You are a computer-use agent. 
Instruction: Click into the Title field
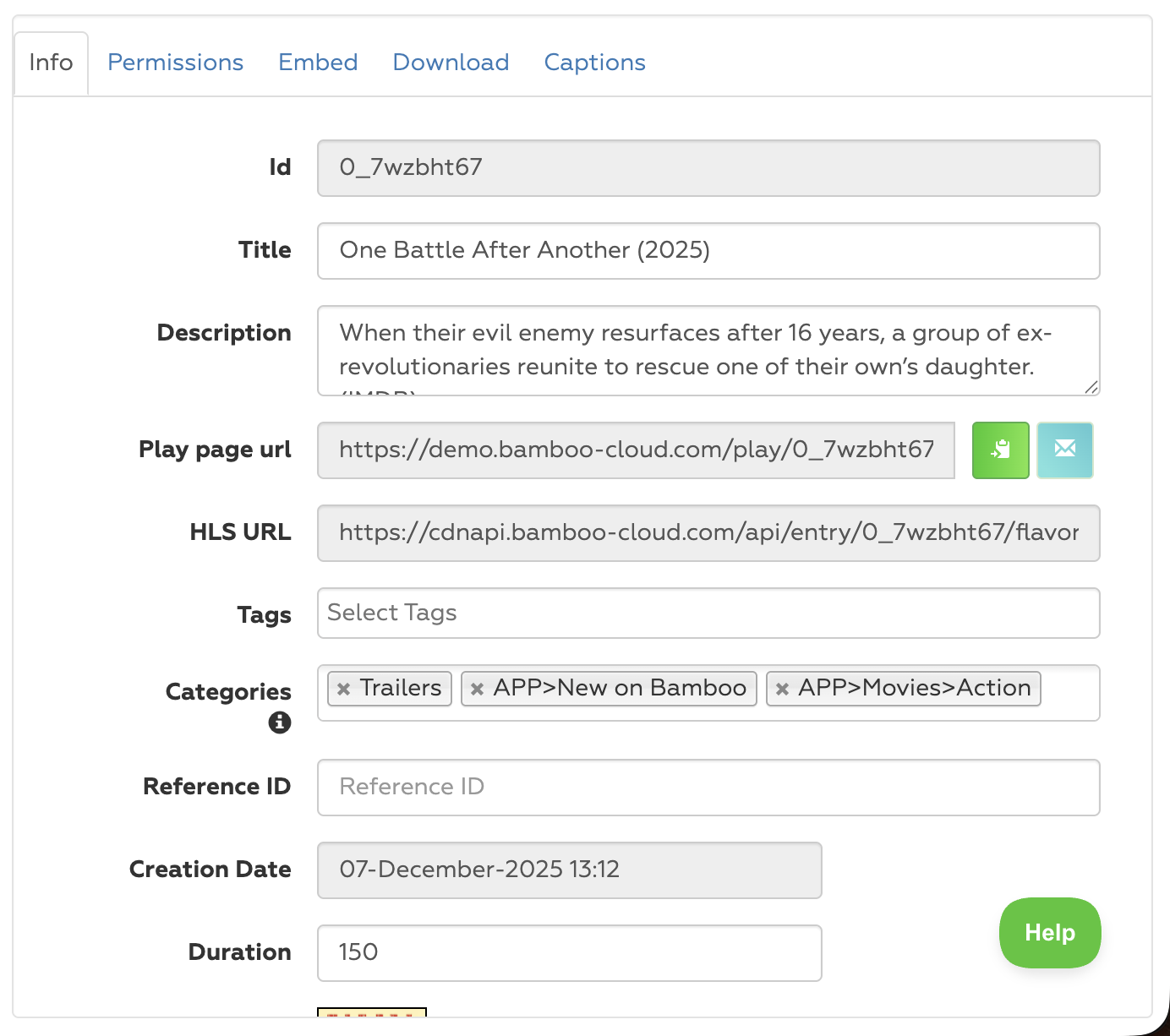click(x=708, y=250)
